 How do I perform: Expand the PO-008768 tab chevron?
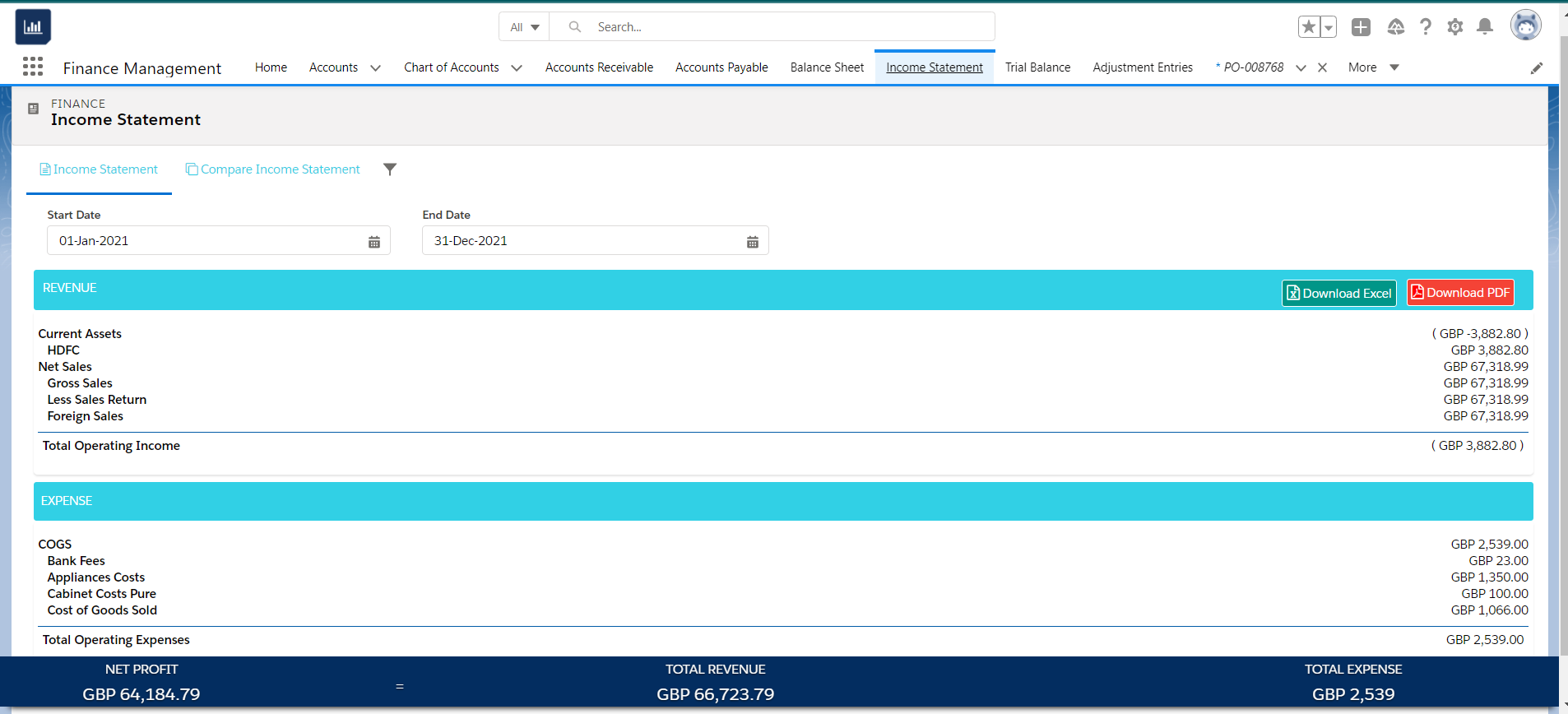[x=1301, y=68]
